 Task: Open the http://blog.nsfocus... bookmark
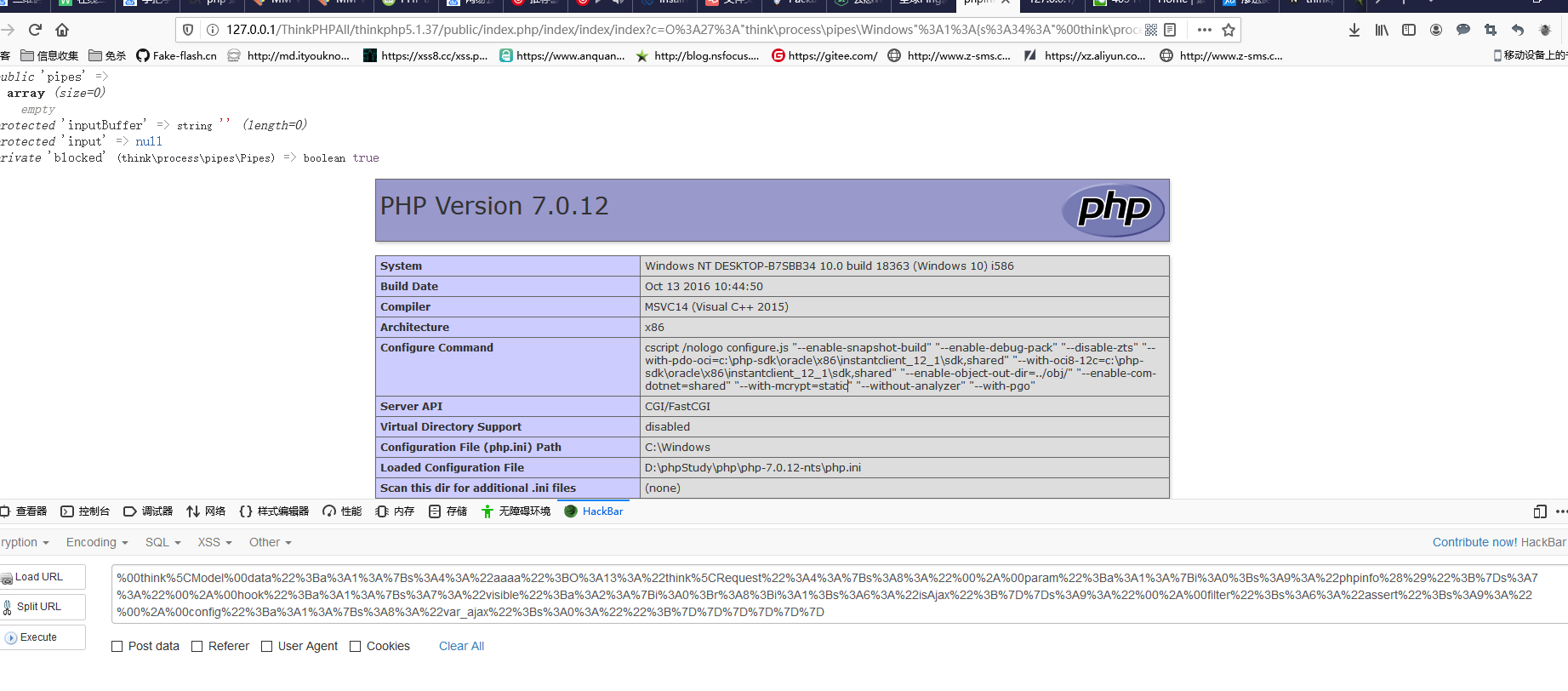point(697,55)
